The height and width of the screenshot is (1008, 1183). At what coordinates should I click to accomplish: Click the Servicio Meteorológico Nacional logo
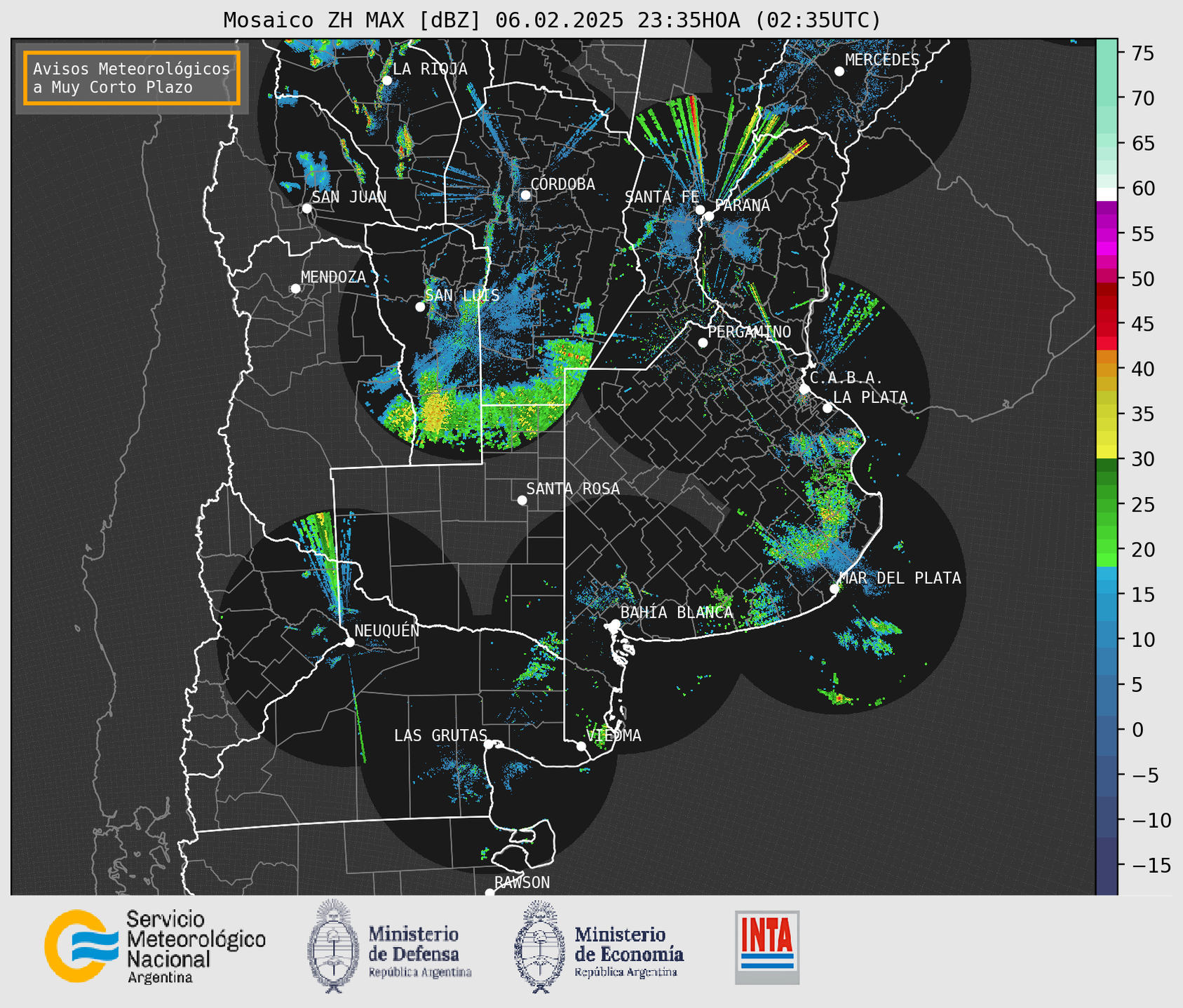coord(155,946)
